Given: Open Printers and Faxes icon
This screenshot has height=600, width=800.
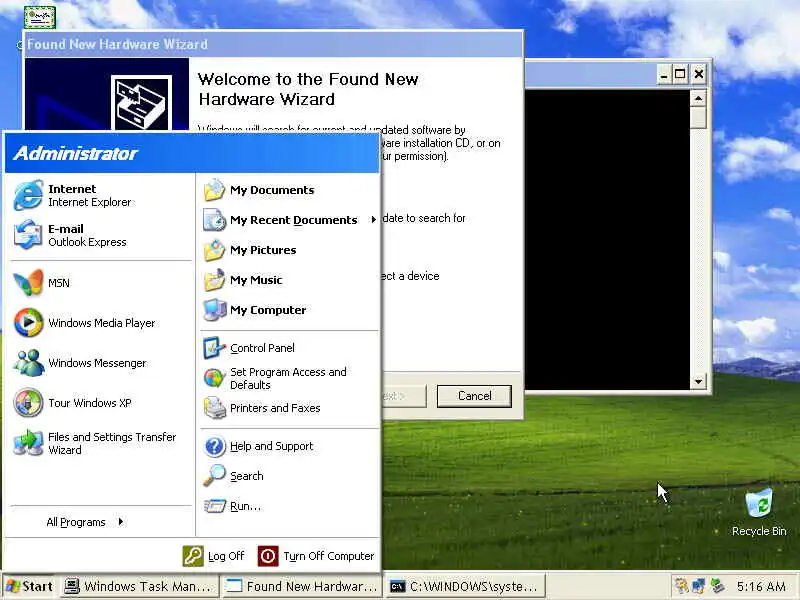Looking at the screenshot, I should coord(214,408).
